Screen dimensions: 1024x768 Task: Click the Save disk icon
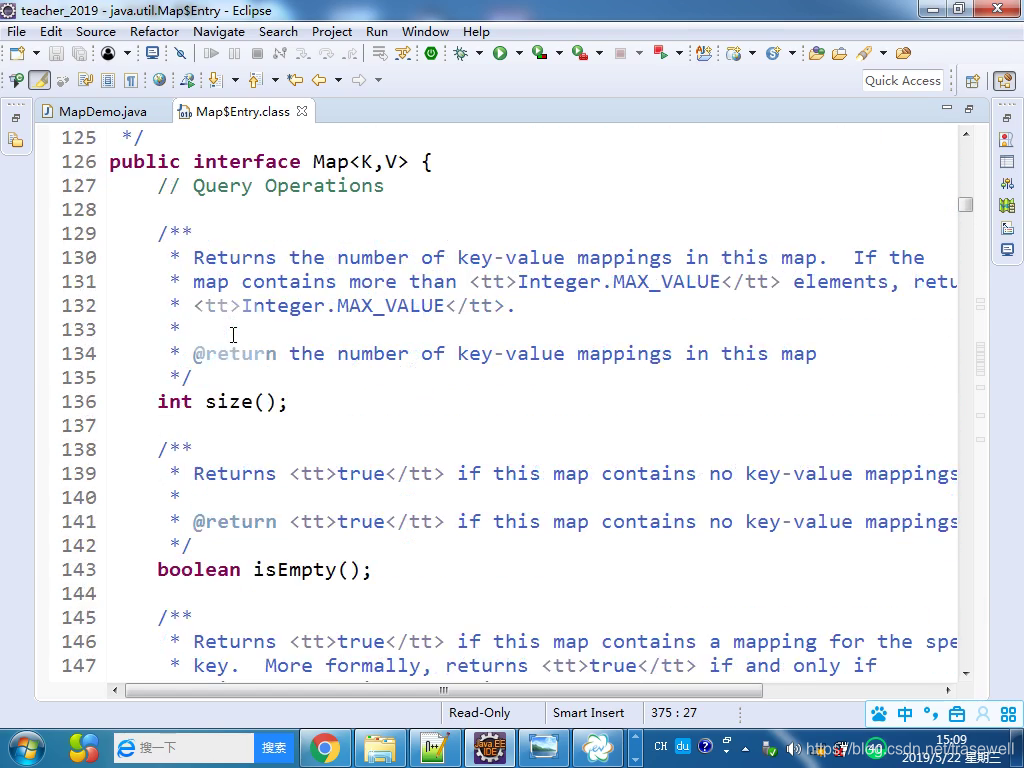tap(56, 54)
